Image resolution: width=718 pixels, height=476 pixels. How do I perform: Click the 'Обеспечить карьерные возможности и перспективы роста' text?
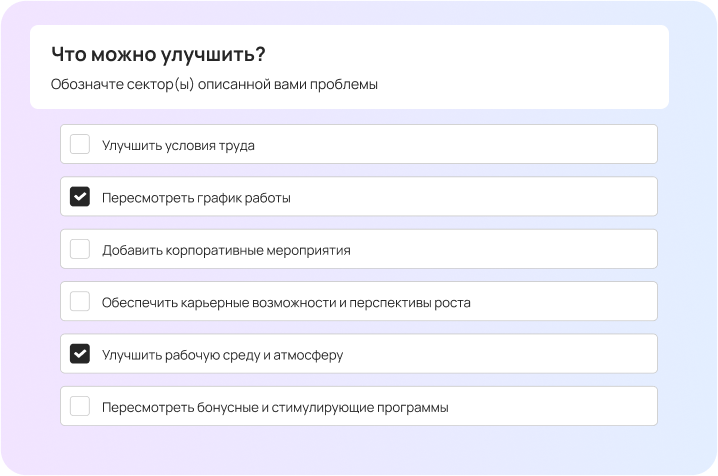click(285, 301)
